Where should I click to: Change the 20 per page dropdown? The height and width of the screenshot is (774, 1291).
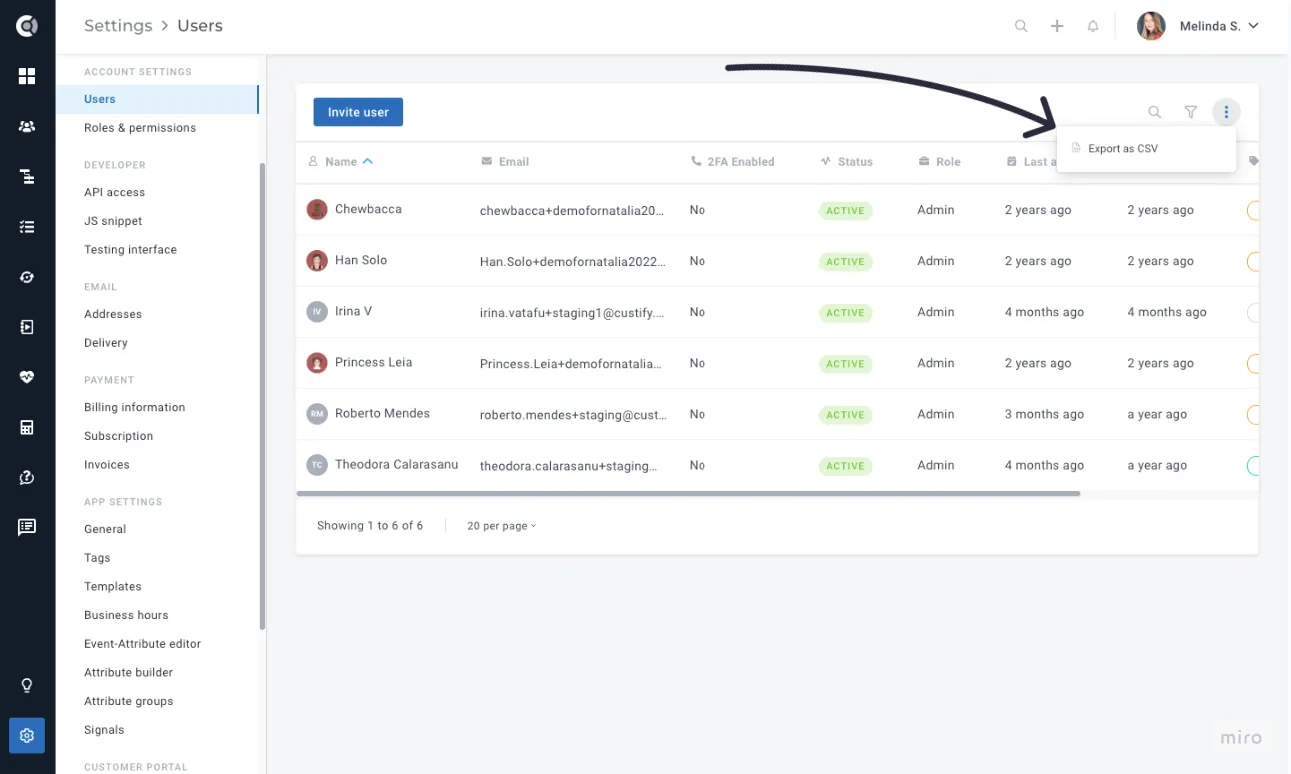tap(502, 526)
